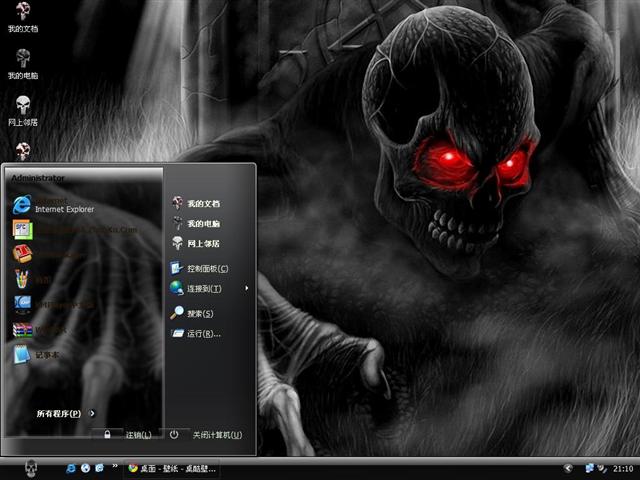Open the red book program icon in Start menu

(22, 254)
